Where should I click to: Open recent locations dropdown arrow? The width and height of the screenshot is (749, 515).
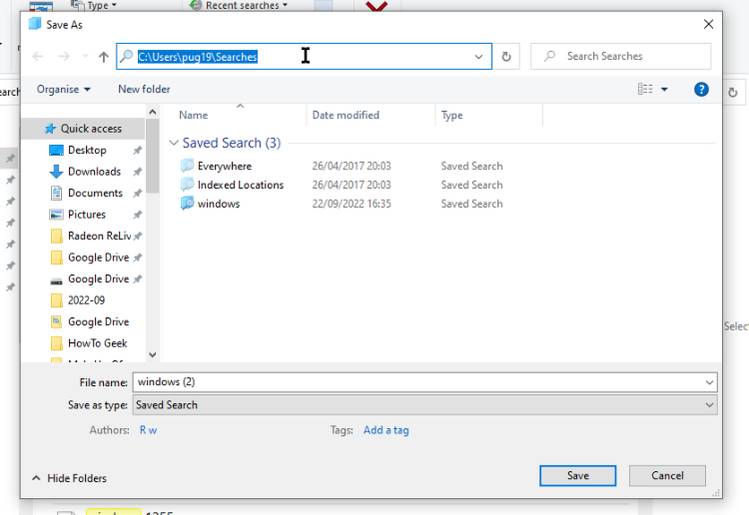pyautogui.click(x=85, y=57)
